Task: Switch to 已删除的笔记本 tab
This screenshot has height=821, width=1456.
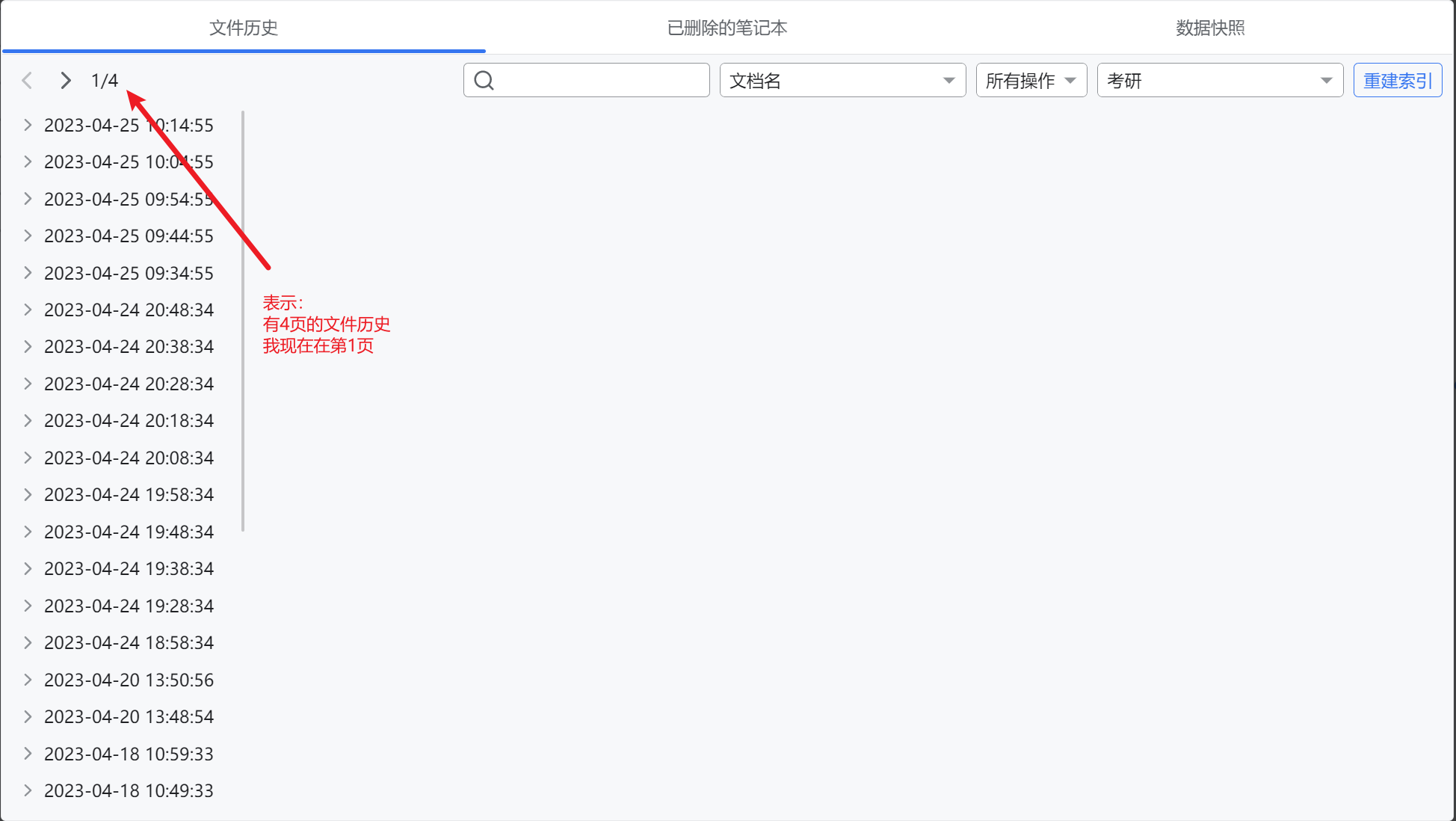Action: coord(727,28)
